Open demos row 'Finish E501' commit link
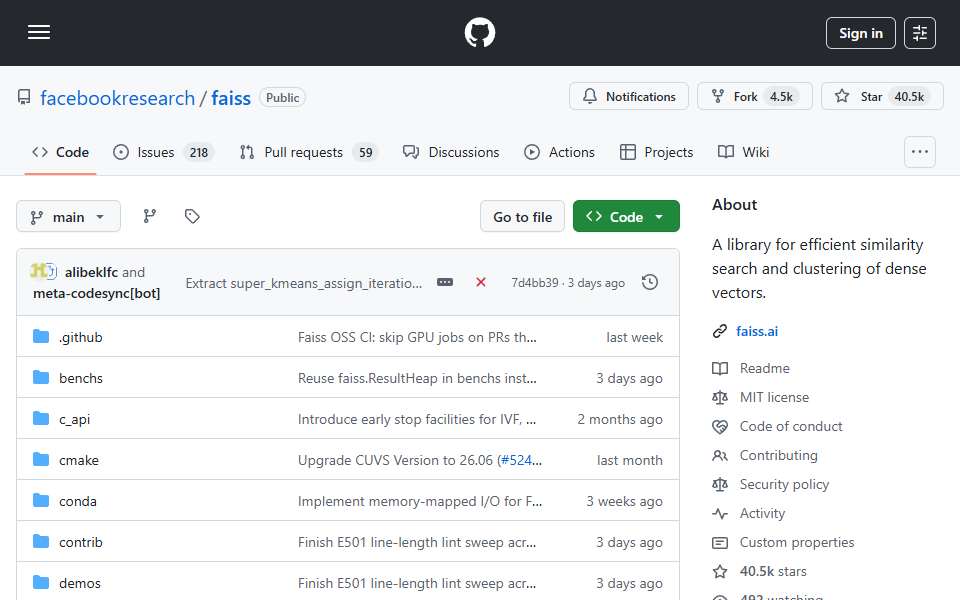This screenshot has width=960, height=600. 417,583
